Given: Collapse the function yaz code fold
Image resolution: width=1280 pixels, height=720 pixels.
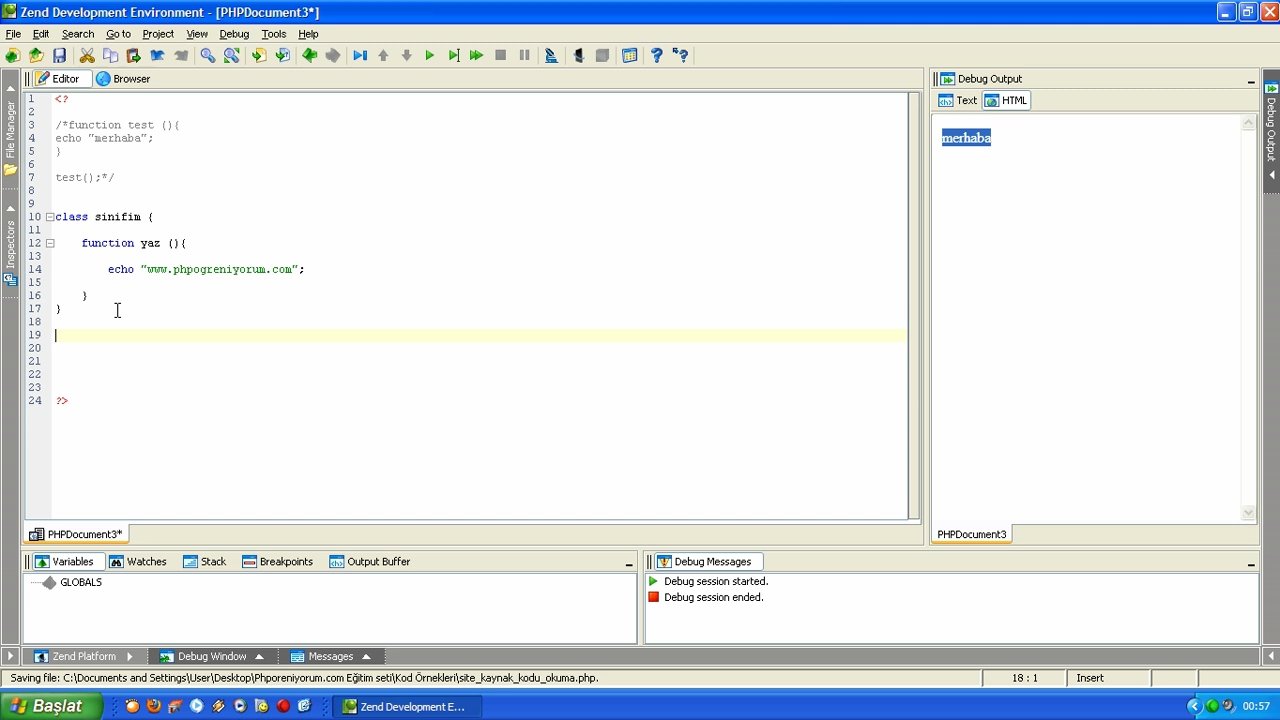Looking at the screenshot, I should 49,243.
